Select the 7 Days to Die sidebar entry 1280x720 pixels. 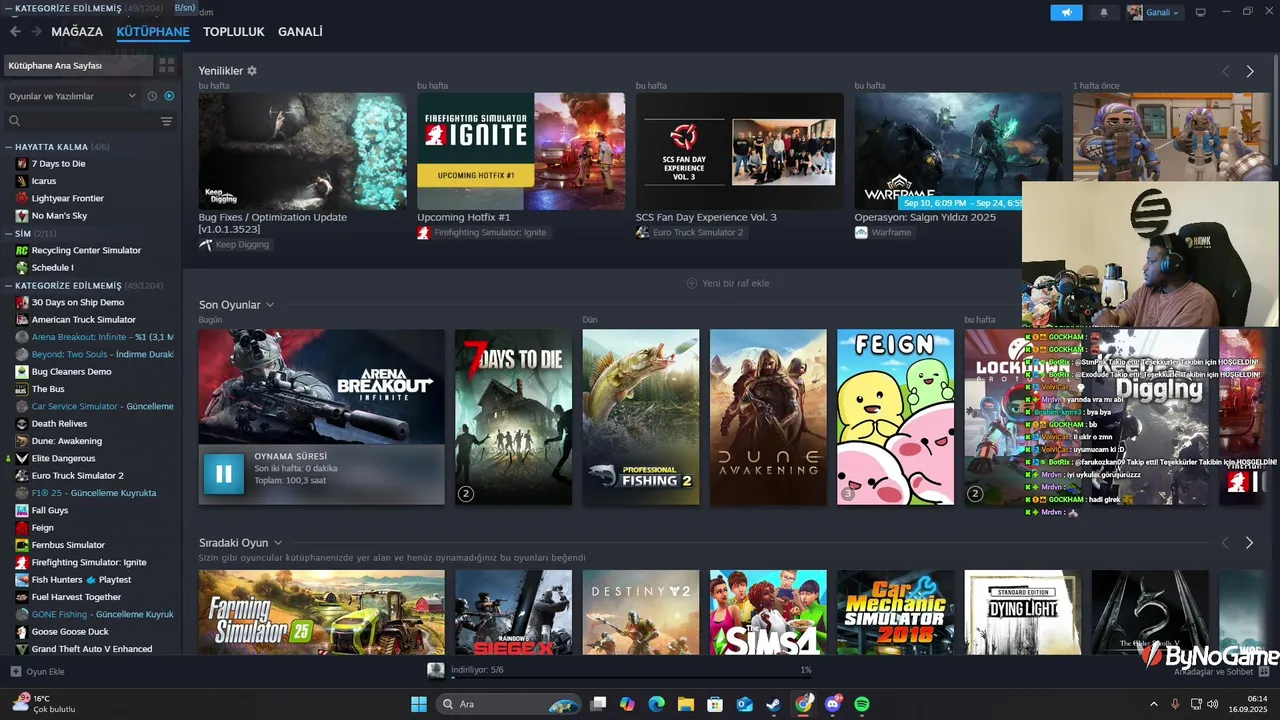tap(58, 163)
